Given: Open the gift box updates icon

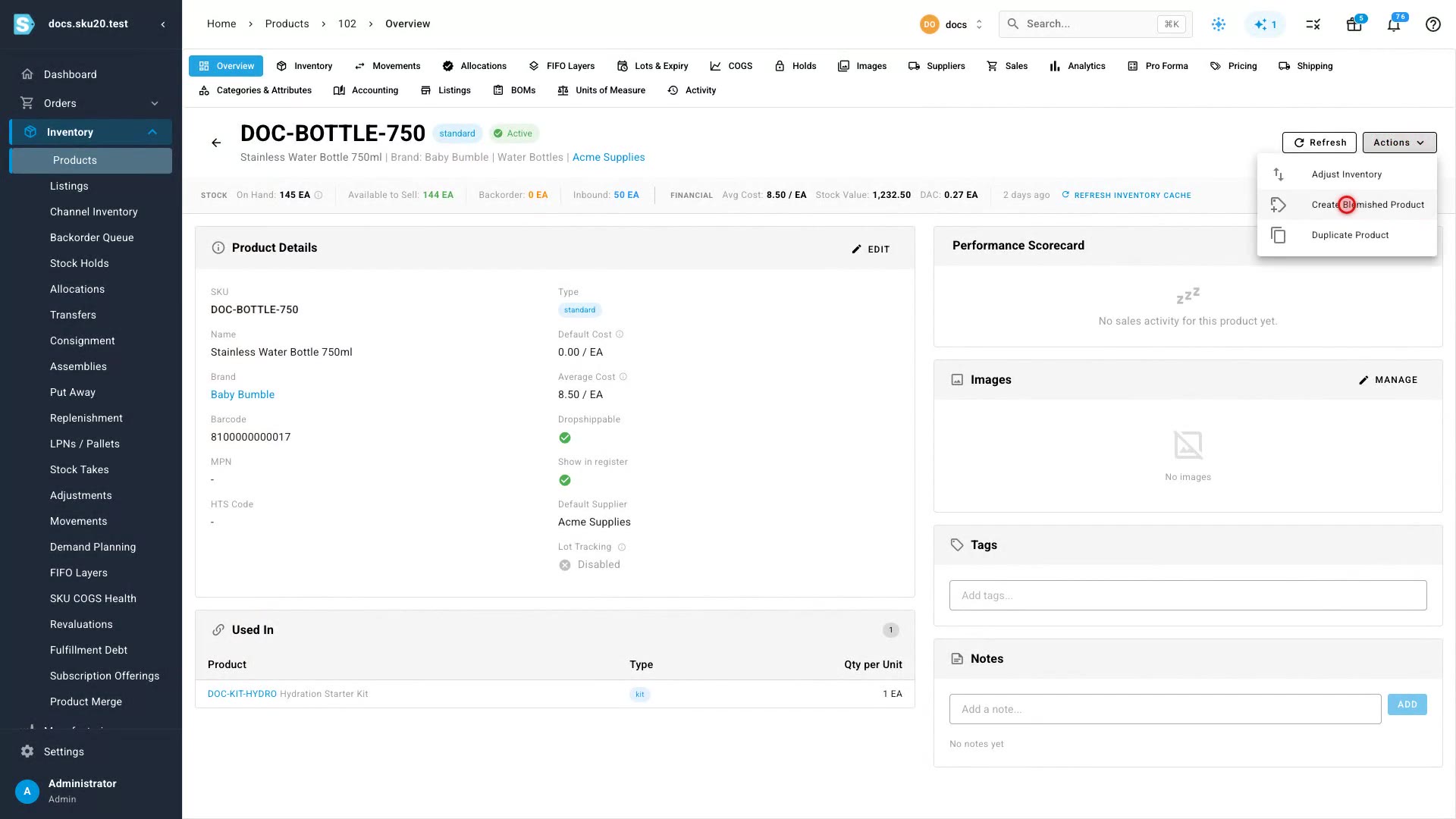Looking at the screenshot, I should [x=1354, y=24].
